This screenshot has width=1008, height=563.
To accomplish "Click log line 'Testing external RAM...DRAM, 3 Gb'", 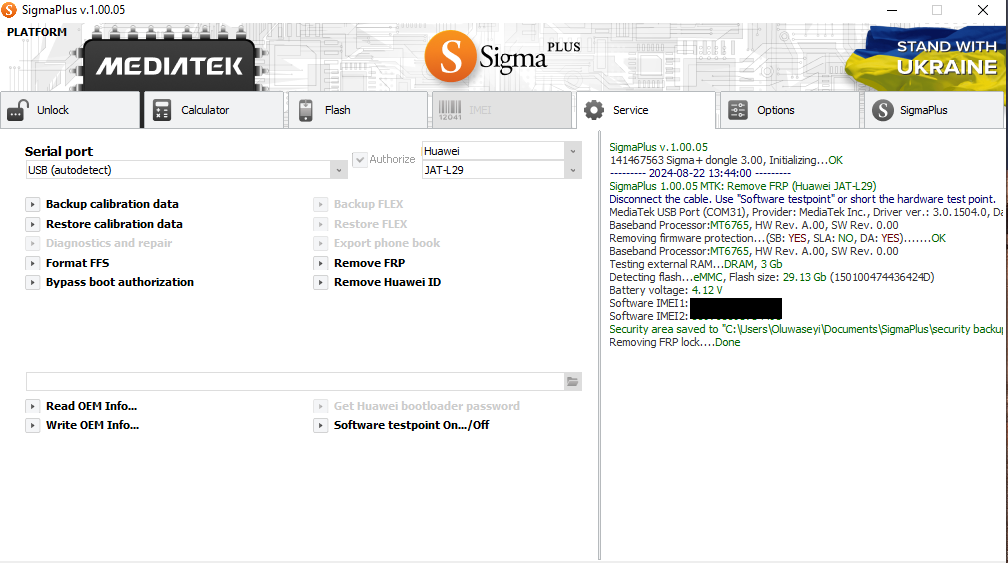I will [x=696, y=264].
